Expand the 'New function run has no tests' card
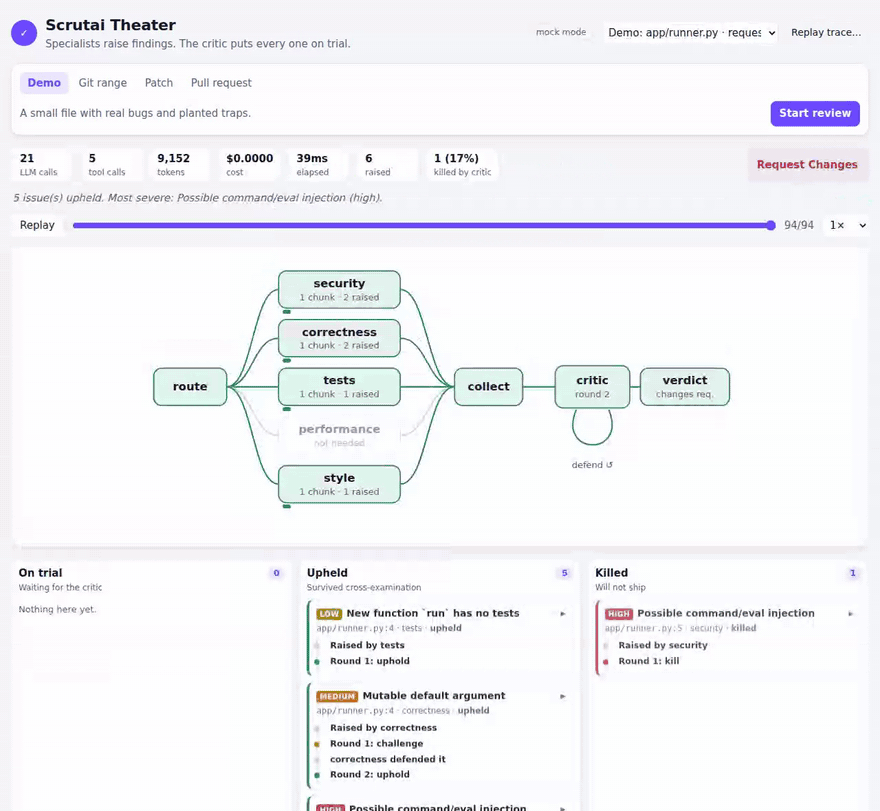Screen dimensions: 880x811 [x=562, y=613]
